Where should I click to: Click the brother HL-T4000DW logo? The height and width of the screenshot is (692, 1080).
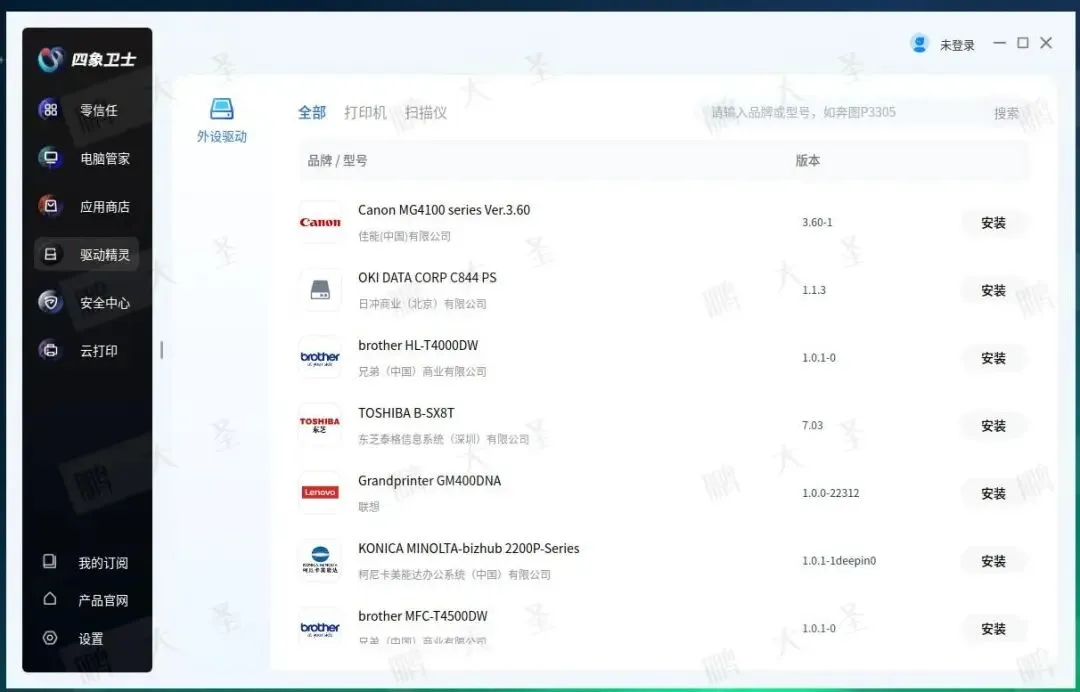[x=320, y=357]
